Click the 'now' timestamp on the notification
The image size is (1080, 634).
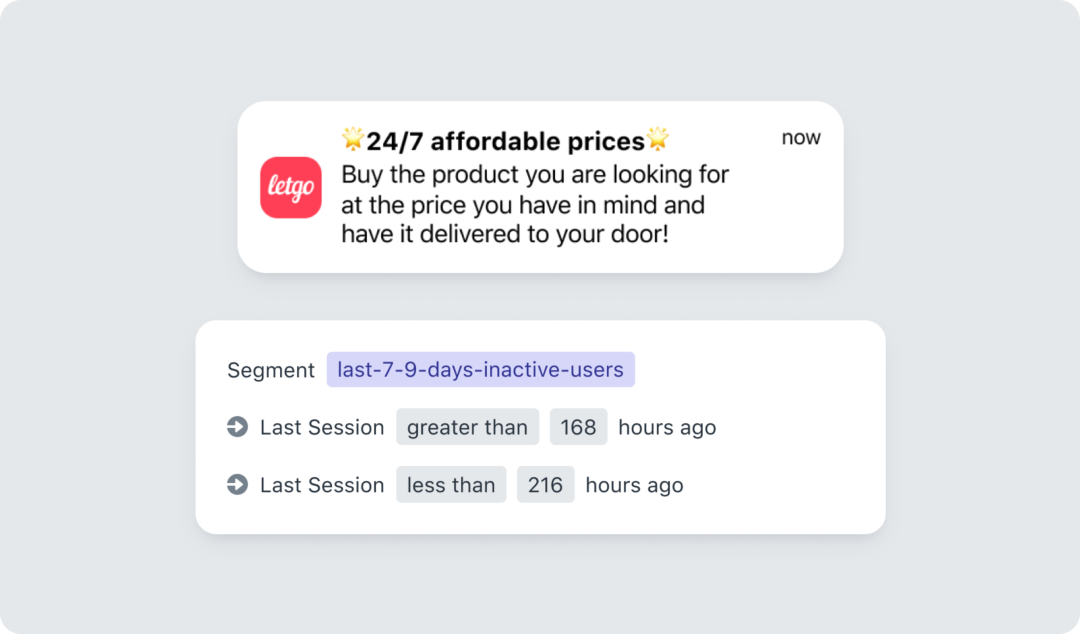(x=801, y=138)
